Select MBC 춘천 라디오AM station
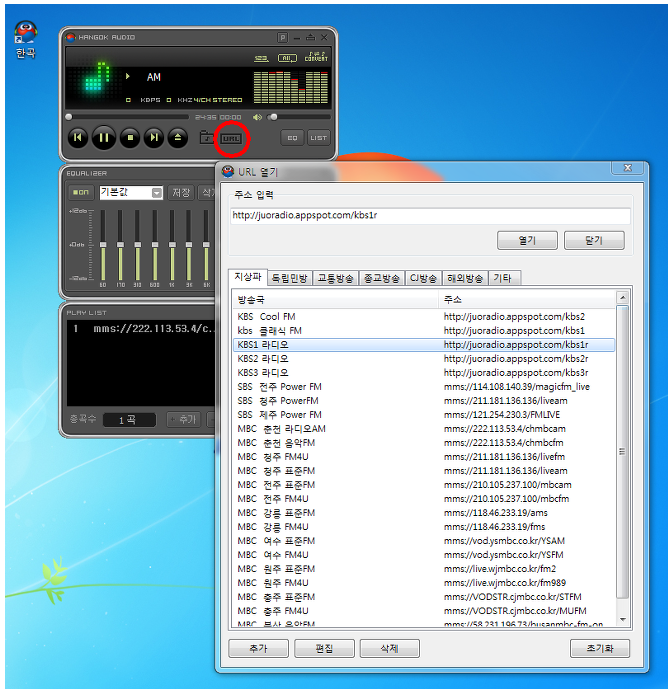Viewport: 668px width, 689px height. coord(424,429)
